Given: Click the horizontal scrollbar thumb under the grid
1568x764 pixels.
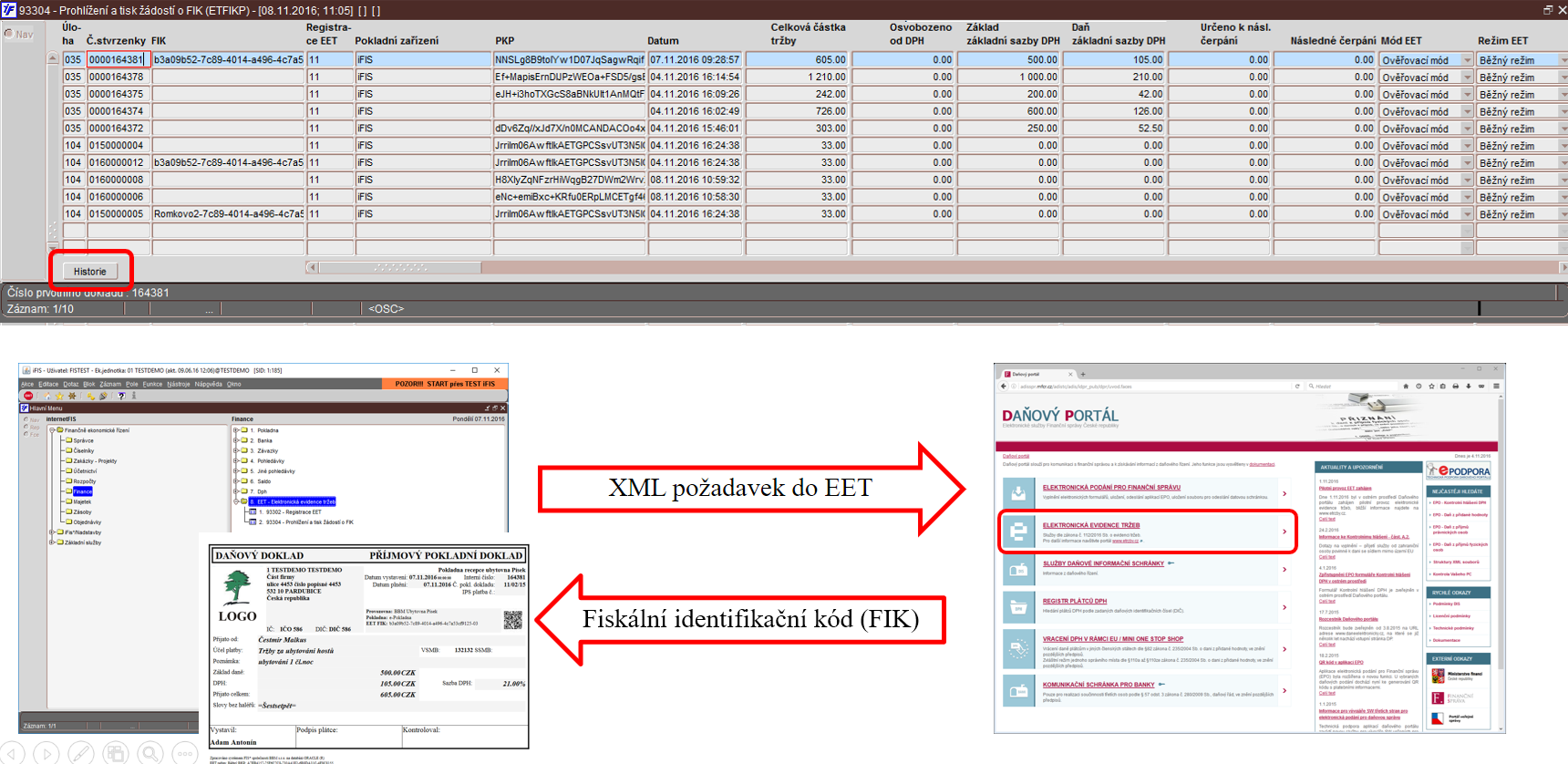Looking at the screenshot, I should (398, 268).
